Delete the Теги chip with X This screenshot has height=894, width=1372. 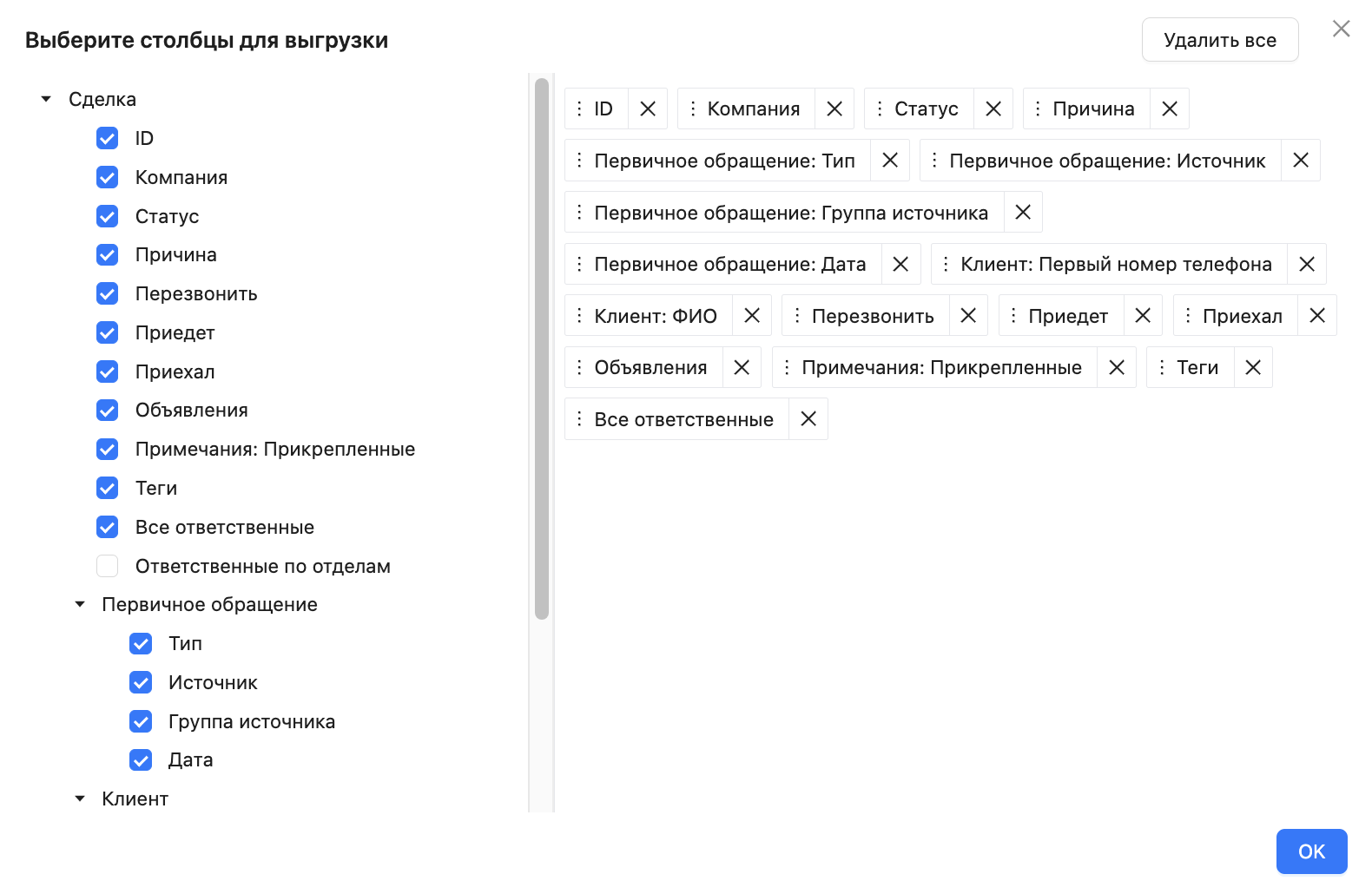(1252, 367)
